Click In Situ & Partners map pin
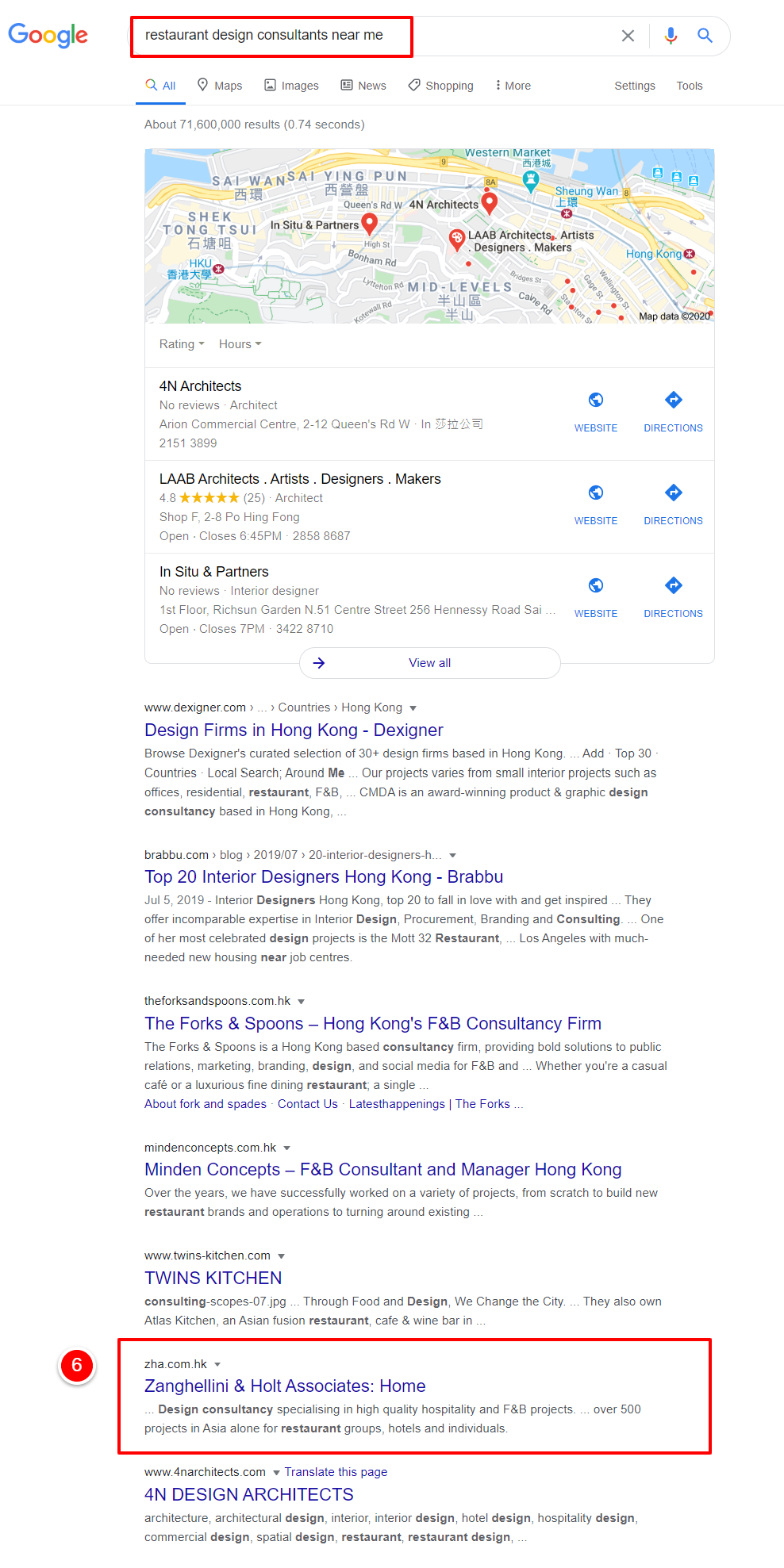The height and width of the screenshot is (1568, 784). pos(369,224)
